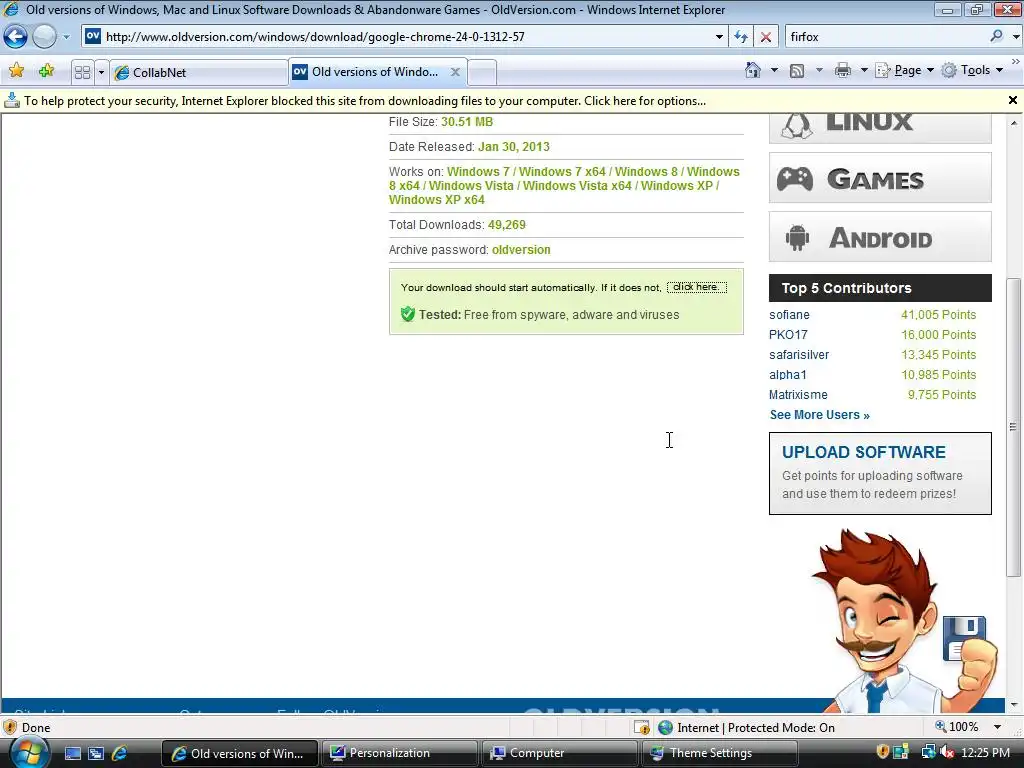The height and width of the screenshot is (768, 1024).
Task: Click the security shield tray icon
Action: point(882,753)
